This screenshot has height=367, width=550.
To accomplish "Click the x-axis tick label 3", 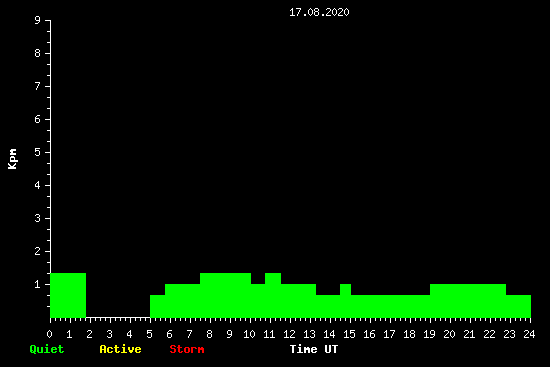I will point(109,334).
